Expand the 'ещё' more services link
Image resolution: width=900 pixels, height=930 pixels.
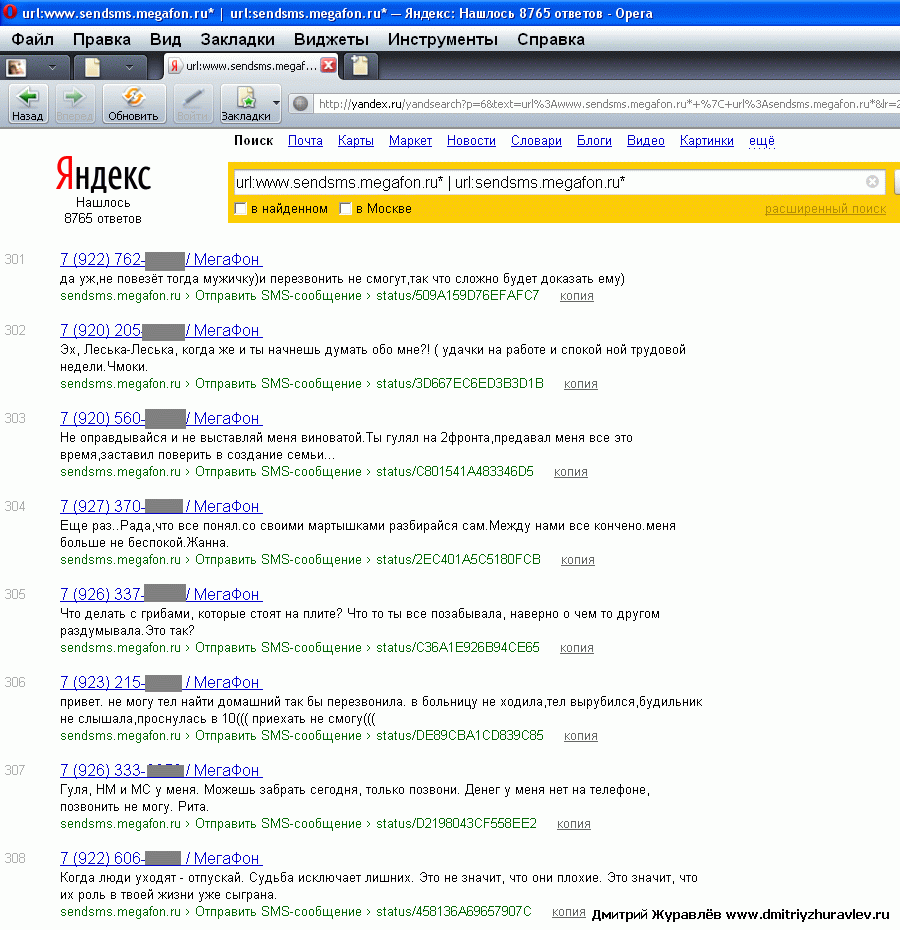762,141
